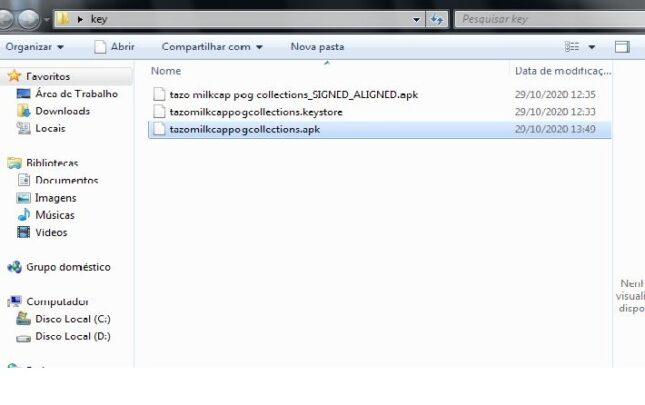Click the Grupo doméstico homegroup icon

point(14,267)
